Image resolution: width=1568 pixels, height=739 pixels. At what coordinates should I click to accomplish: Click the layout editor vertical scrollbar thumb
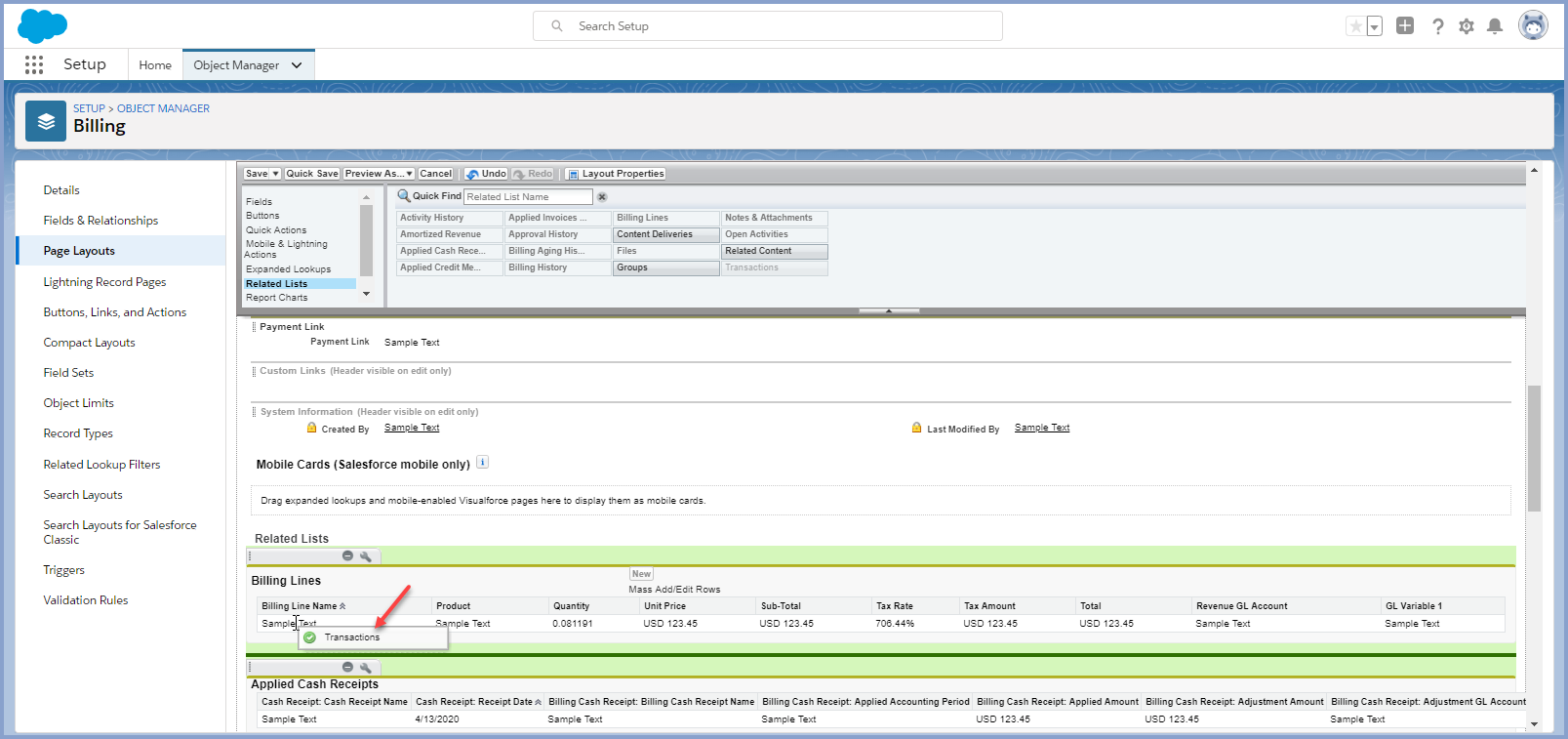point(1534,448)
